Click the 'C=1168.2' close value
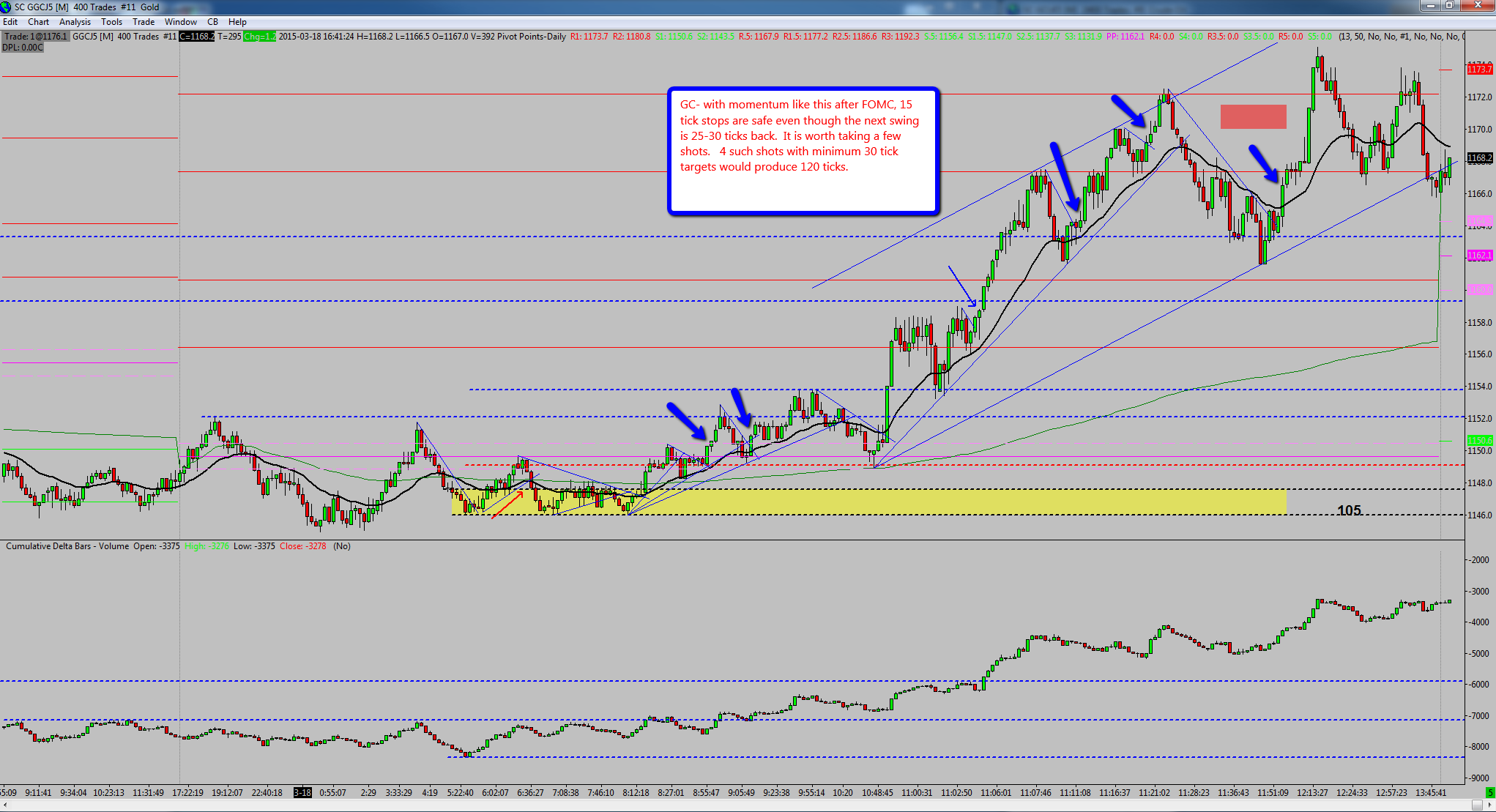Screen dimensions: 1496x812 click(x=197, y=37)
